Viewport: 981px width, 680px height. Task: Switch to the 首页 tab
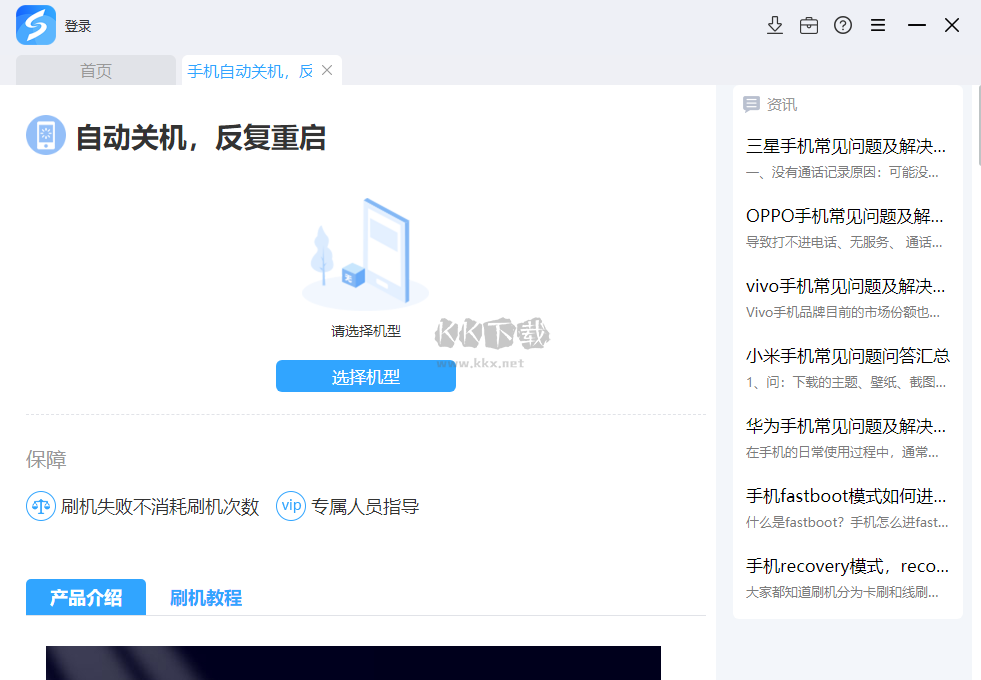(94, 70)
